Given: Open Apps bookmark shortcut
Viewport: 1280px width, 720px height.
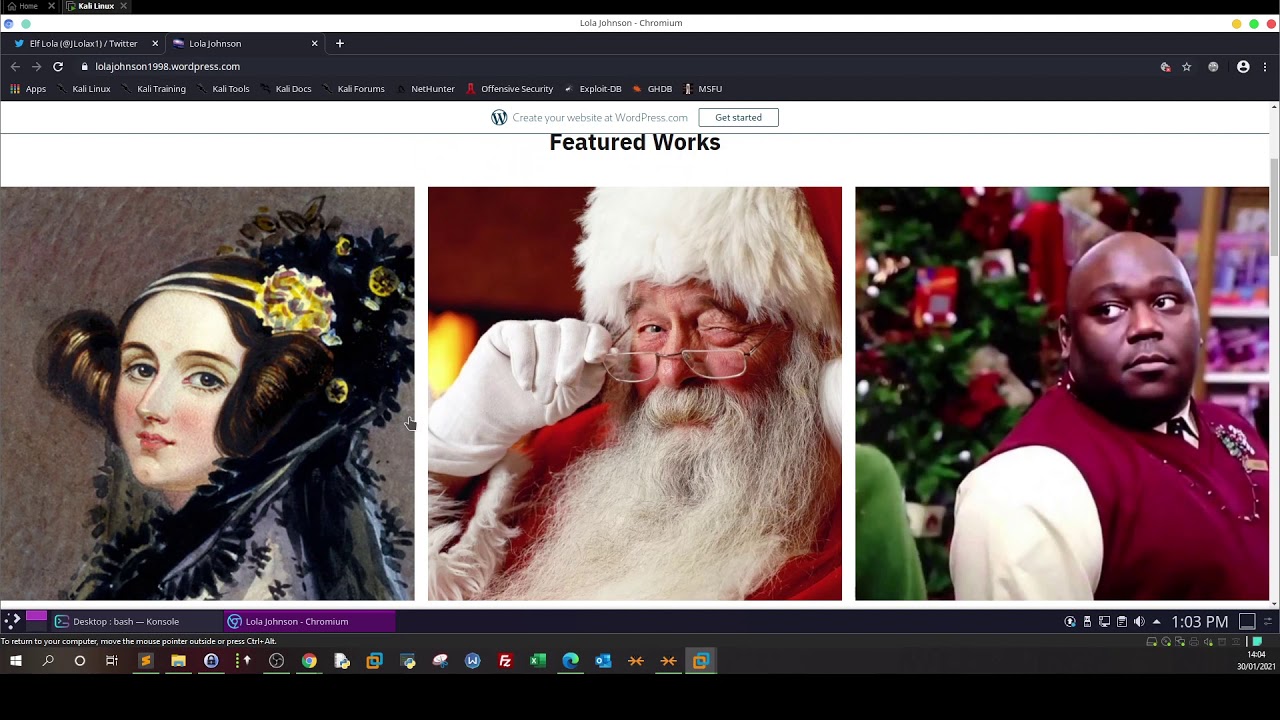Looking at the screenshot, I should (28, 89).
